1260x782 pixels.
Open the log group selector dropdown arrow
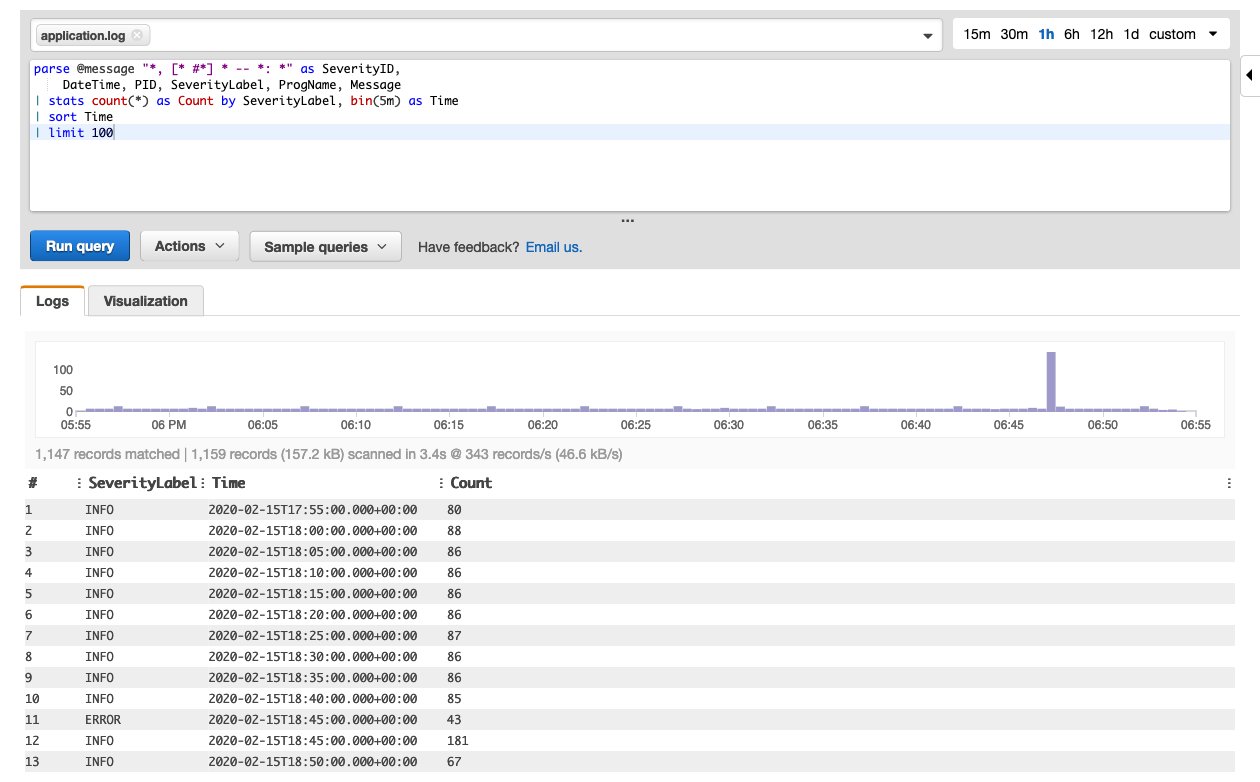(926, 36)
